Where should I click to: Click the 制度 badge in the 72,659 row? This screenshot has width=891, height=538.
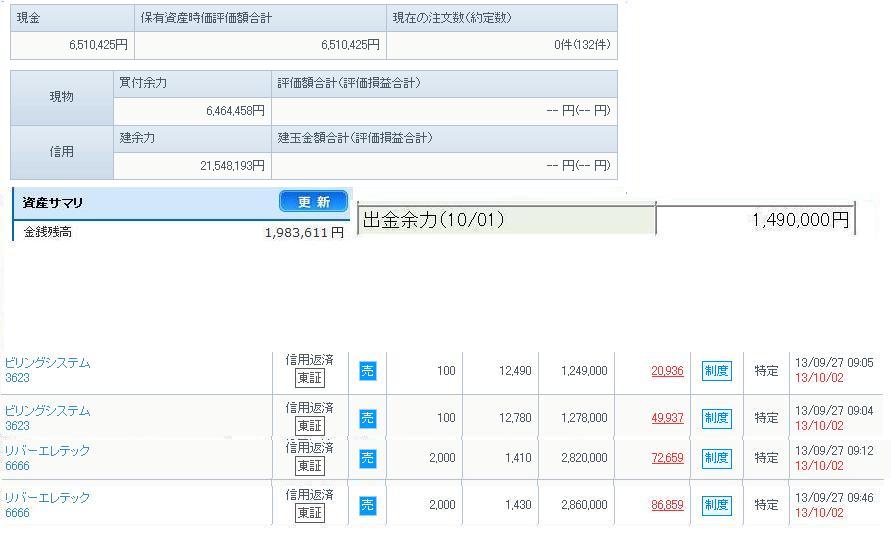point(717,458)
